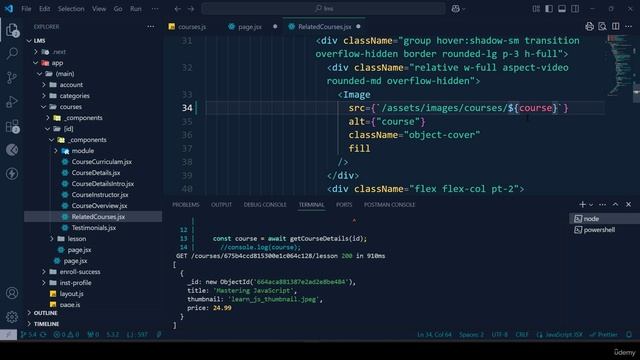Switch to the OUTPUT panel tab
Image resolution: width=640 pixels, height=360 pixels.
pyautogui.click(x=221, y=204)
